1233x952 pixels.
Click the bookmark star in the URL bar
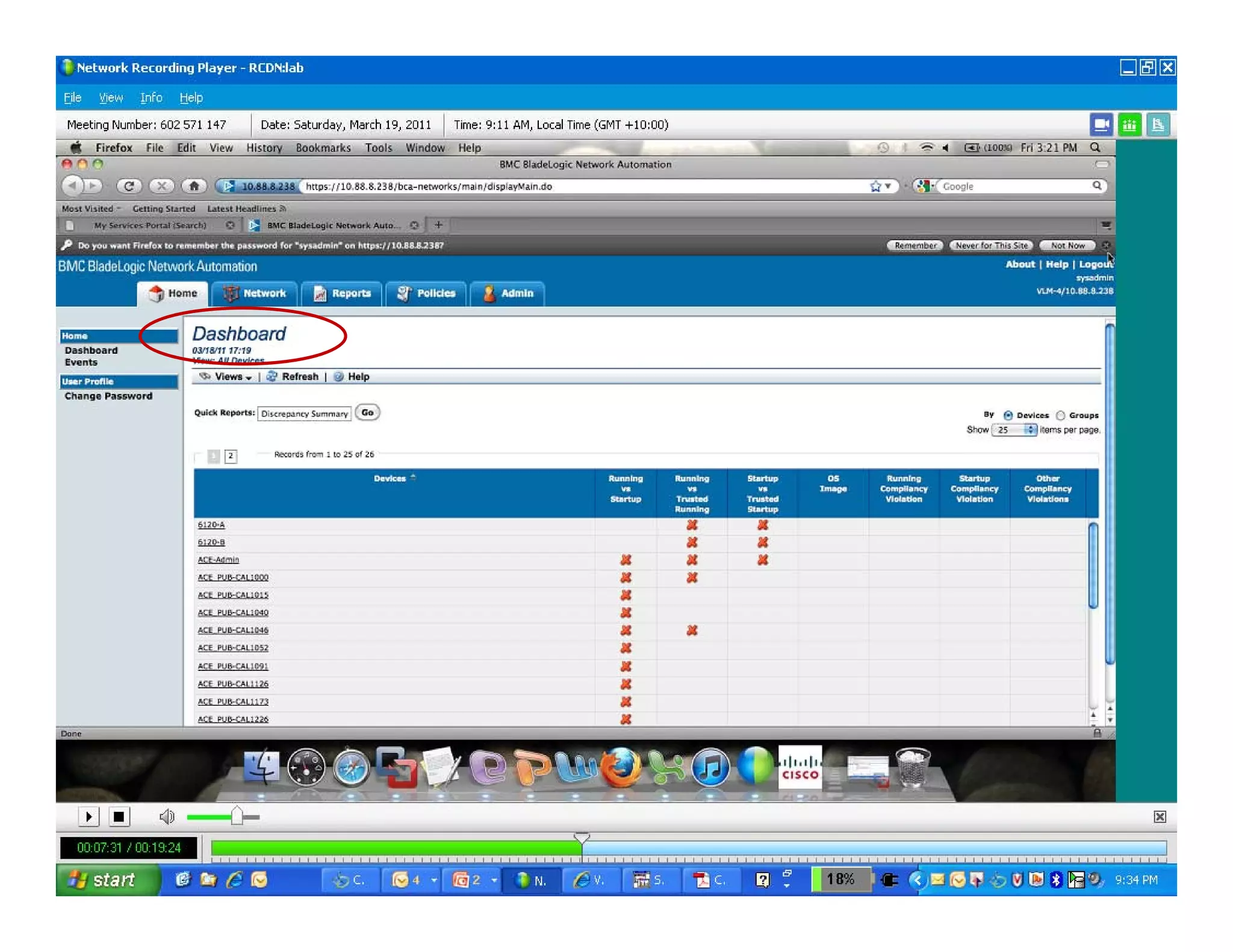click(x=875, y=187)
